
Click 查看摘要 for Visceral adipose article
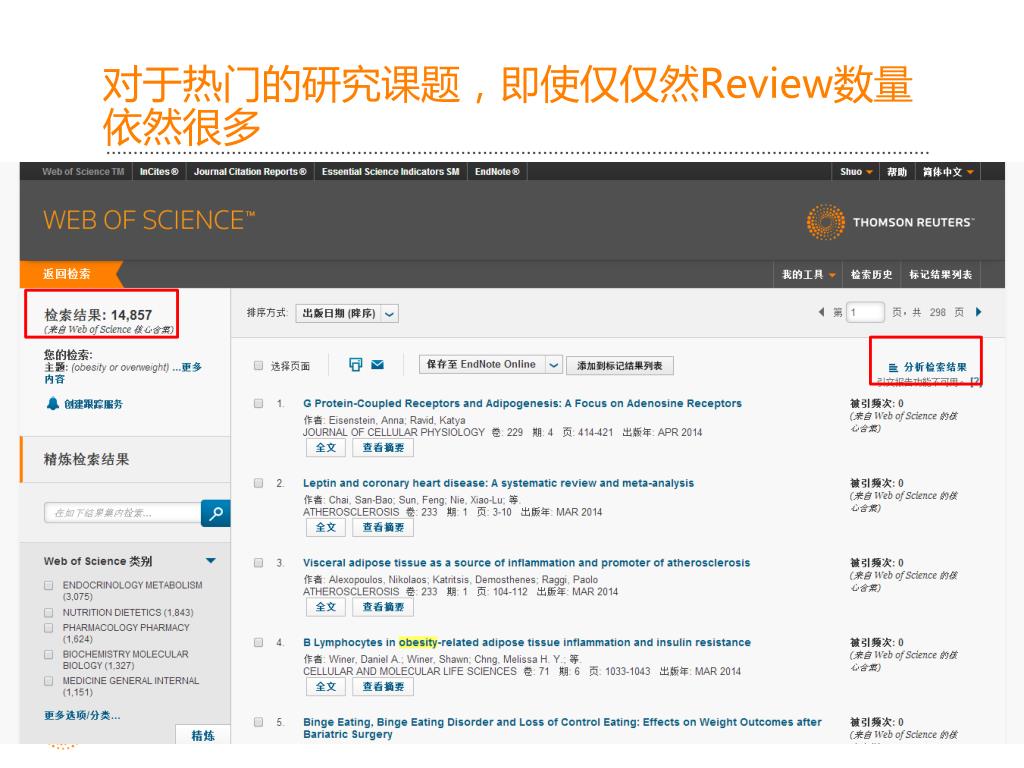383,607
